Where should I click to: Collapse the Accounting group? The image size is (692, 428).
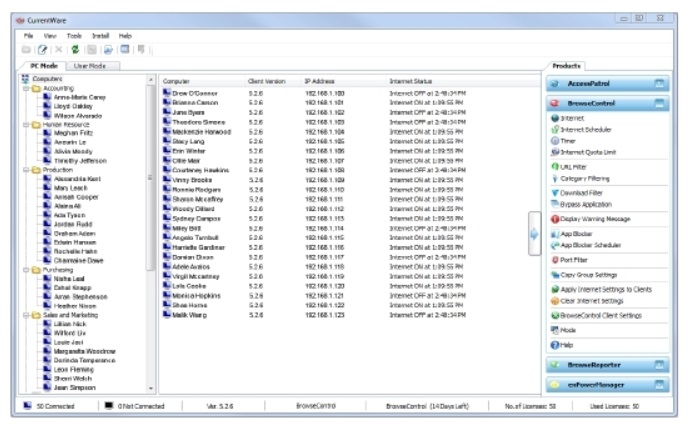point(26,88)
